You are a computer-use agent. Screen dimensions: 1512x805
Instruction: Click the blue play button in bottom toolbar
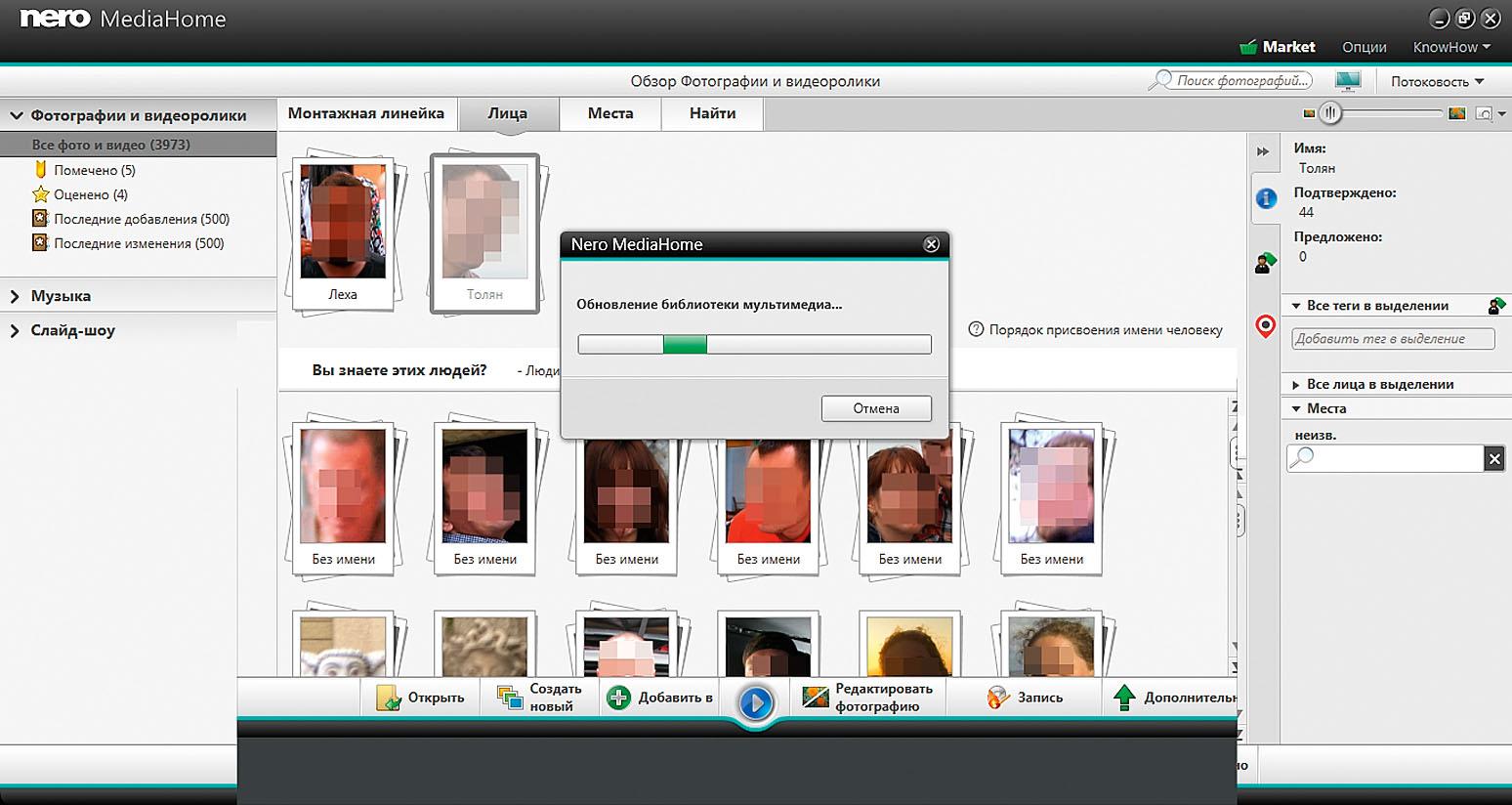pos(755,702)
